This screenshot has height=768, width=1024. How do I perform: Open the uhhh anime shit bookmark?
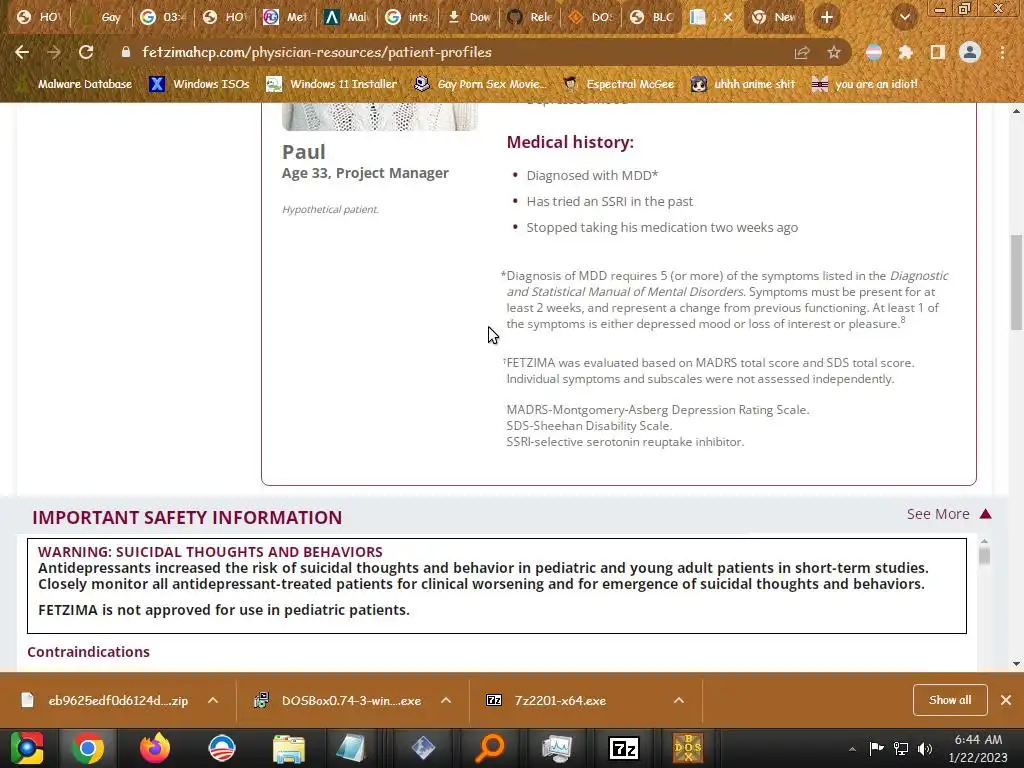point(743,84)
